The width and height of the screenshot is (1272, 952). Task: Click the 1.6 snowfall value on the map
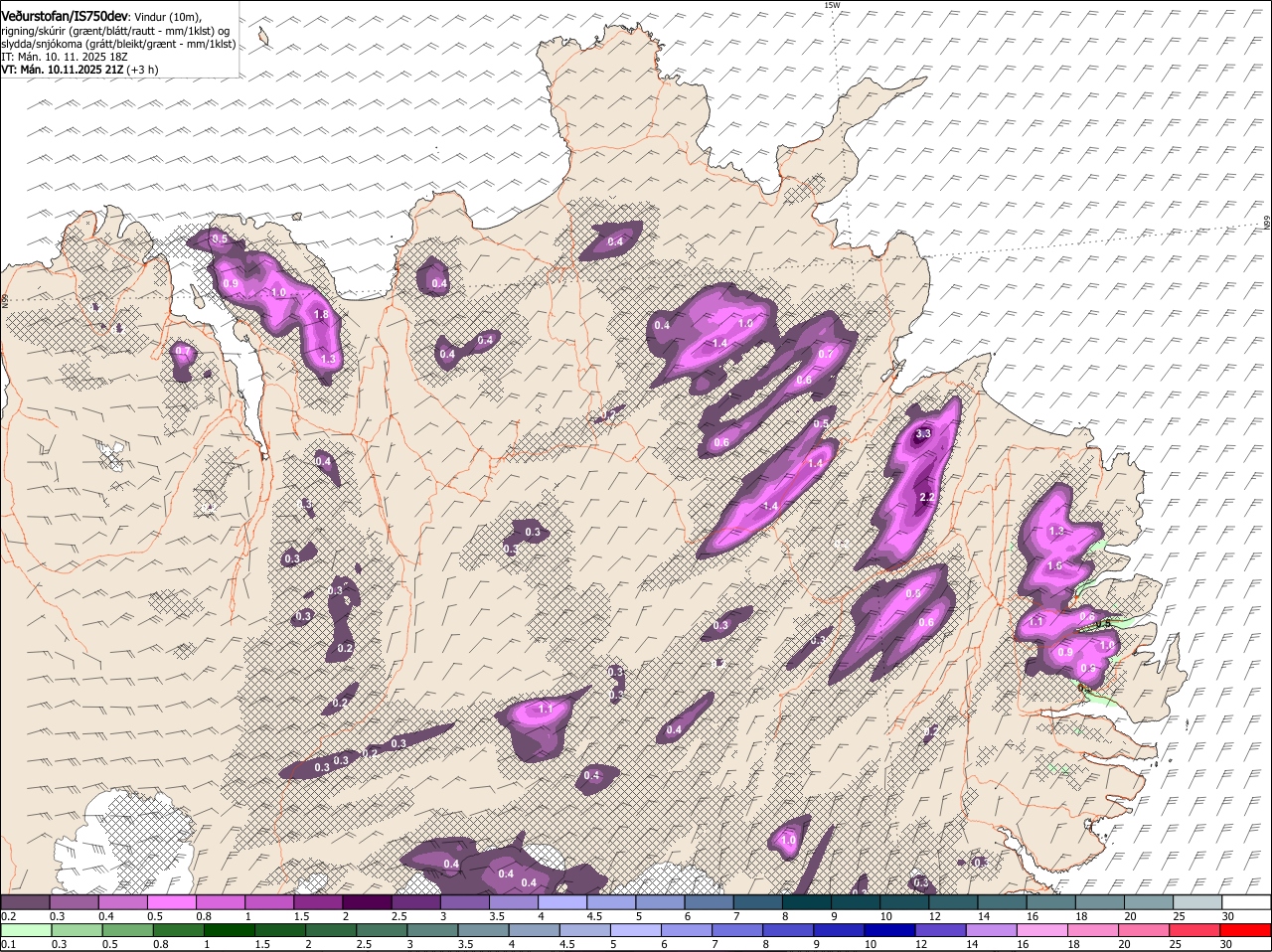(1055, 565)
